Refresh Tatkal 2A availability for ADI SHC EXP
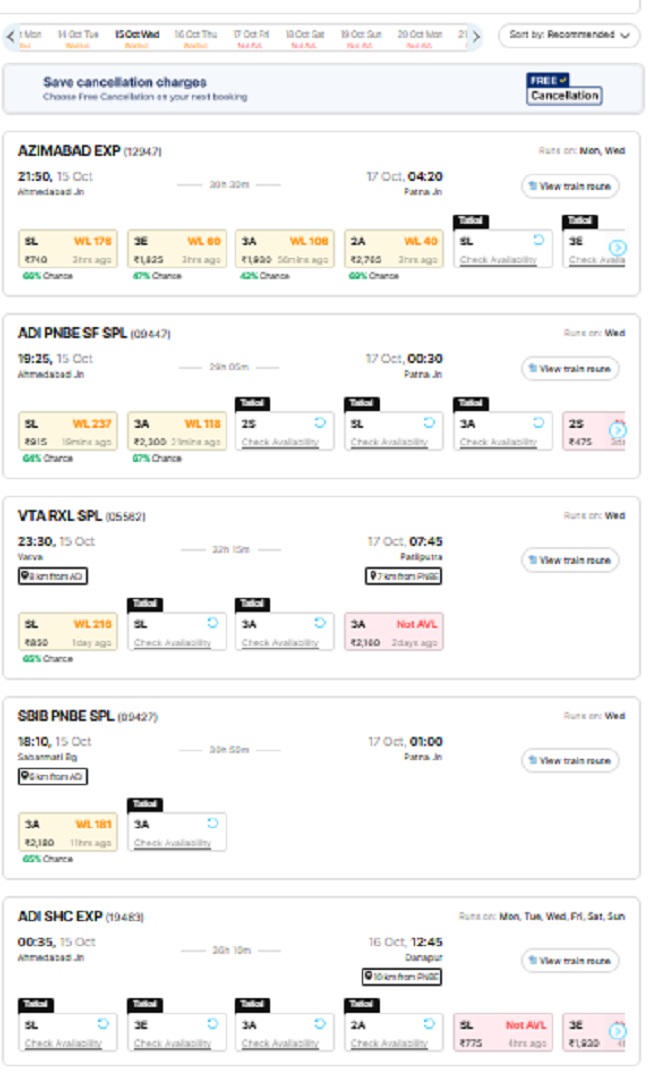Image resolution: width=650 pixels, height=1086 pixels. click(428, 1024)
